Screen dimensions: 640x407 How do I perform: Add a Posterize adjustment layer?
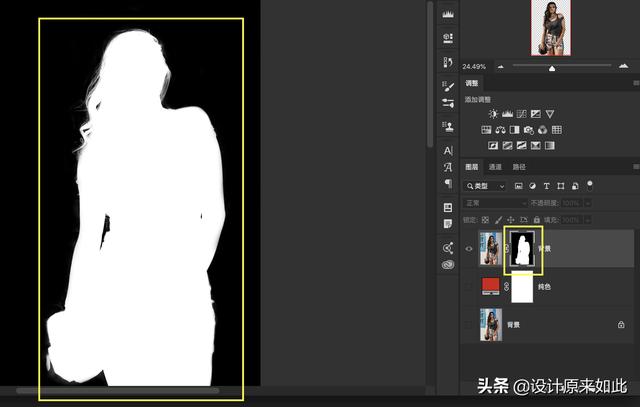pos(507,145)
